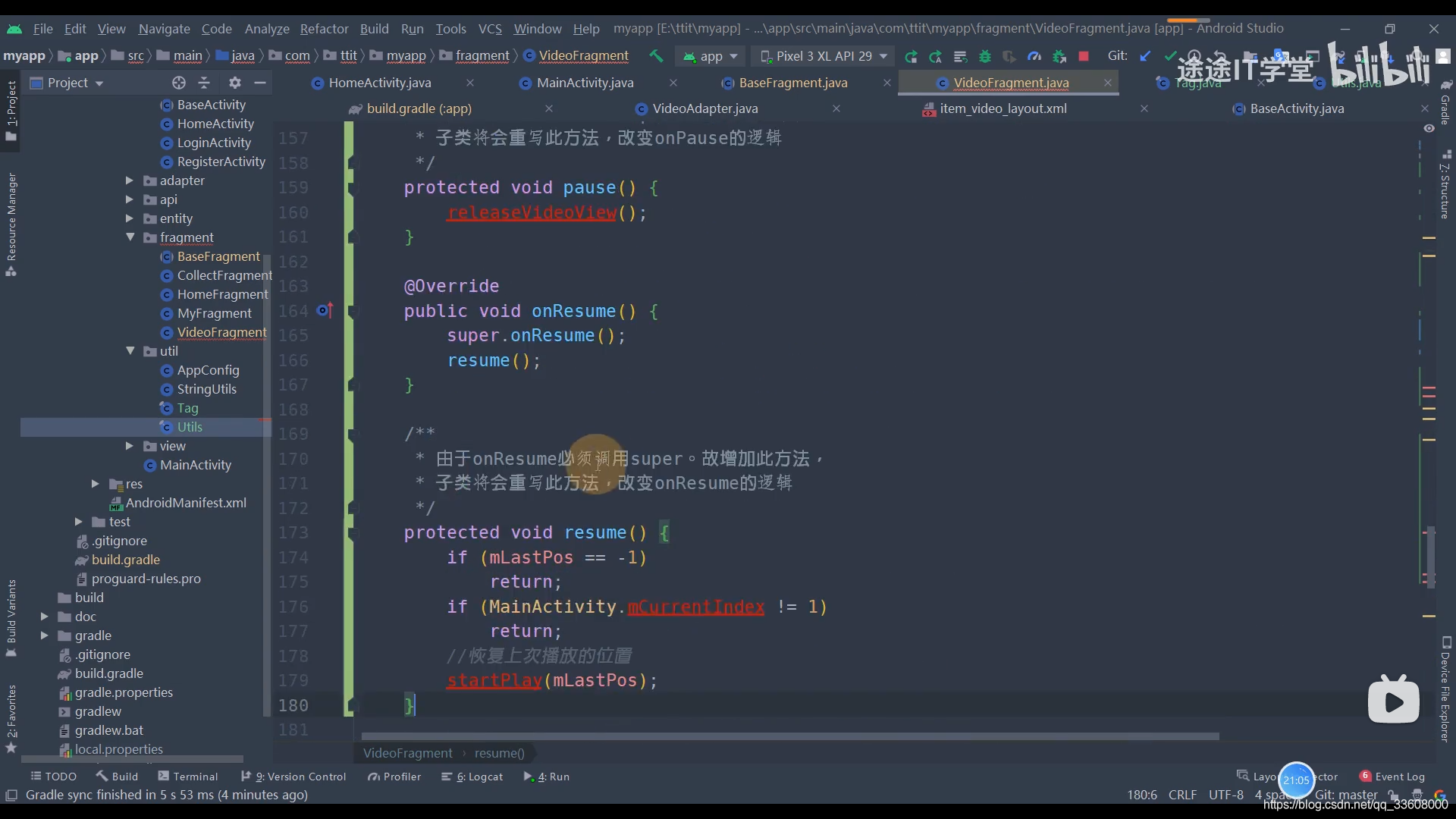The height and width of the screenshot is (819, 1456).
Task: Select StringUtils in project tree
Action: (x=206, y=389)
